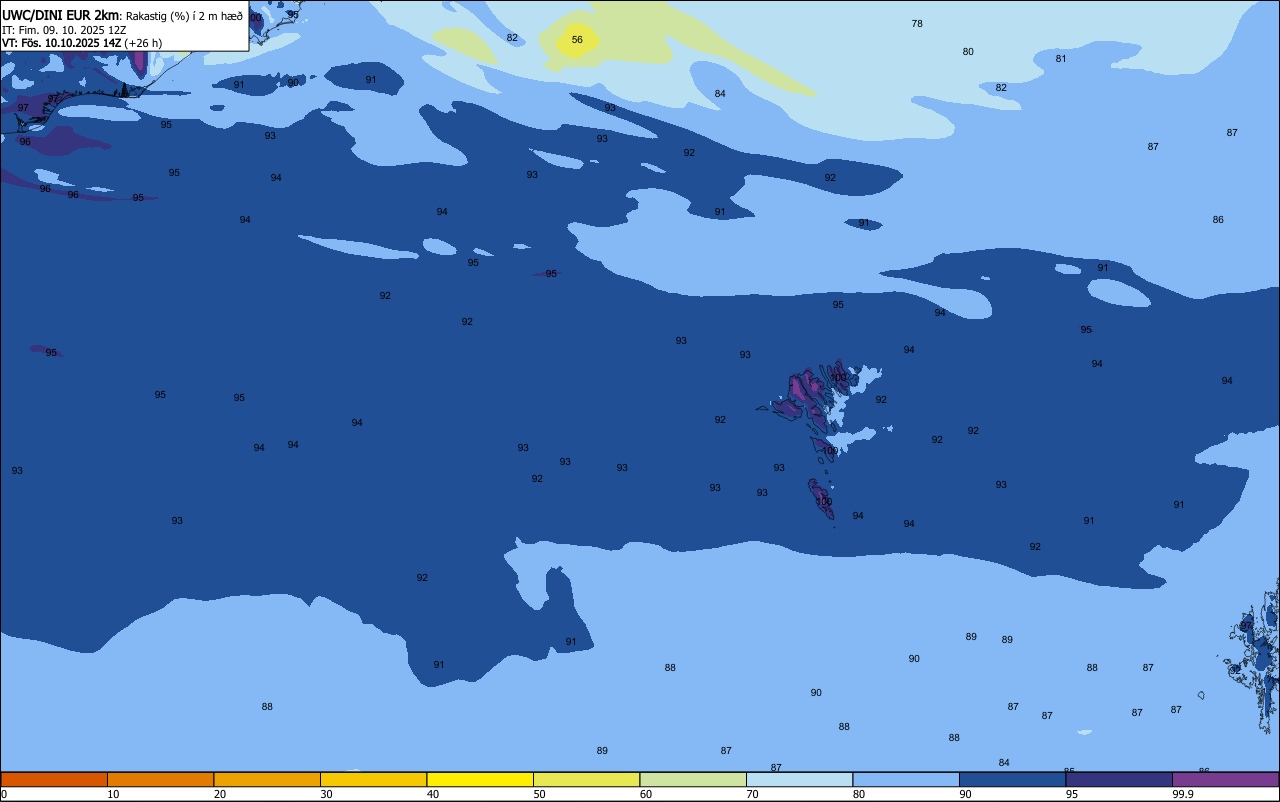The height and width of the screenshot is (802, 1280).
Task: Click the 'IT: Fim. 09. 10. 2025 12Z' line
Action: (x=64, y=30)
